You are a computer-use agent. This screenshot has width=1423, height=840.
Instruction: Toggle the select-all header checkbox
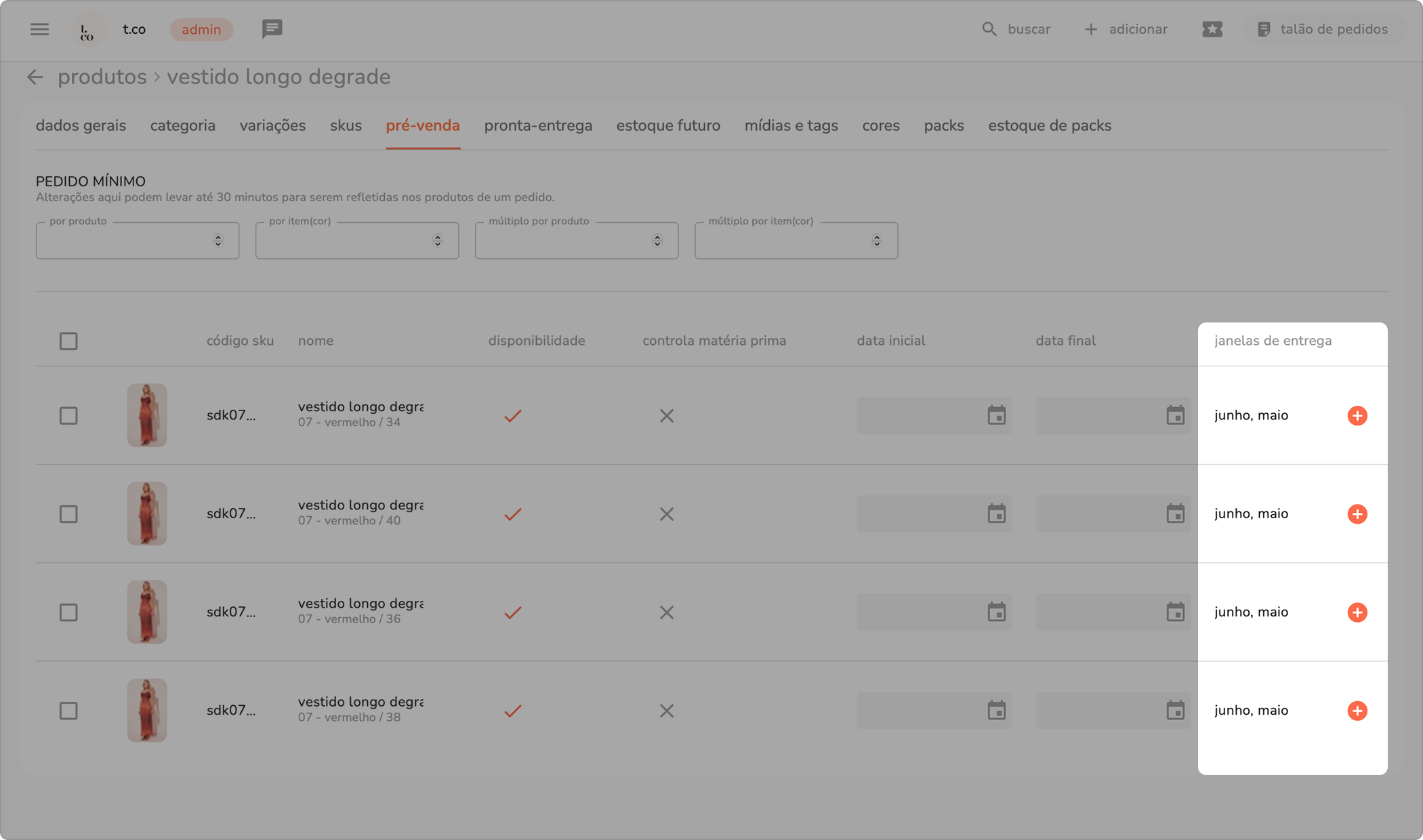(68, 341)
